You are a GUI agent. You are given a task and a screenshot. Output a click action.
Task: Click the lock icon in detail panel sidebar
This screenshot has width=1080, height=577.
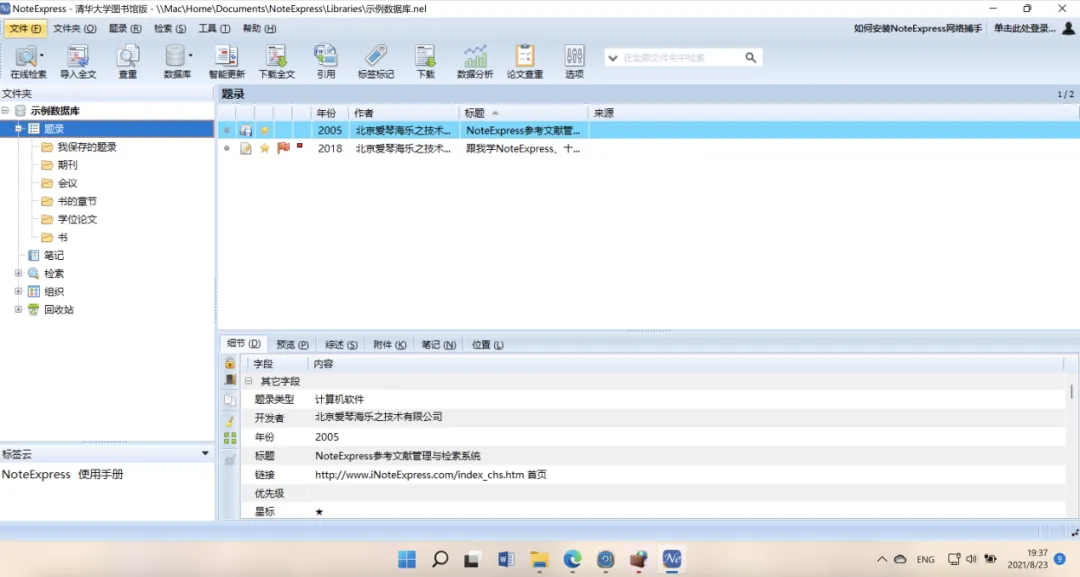(230, 364)
